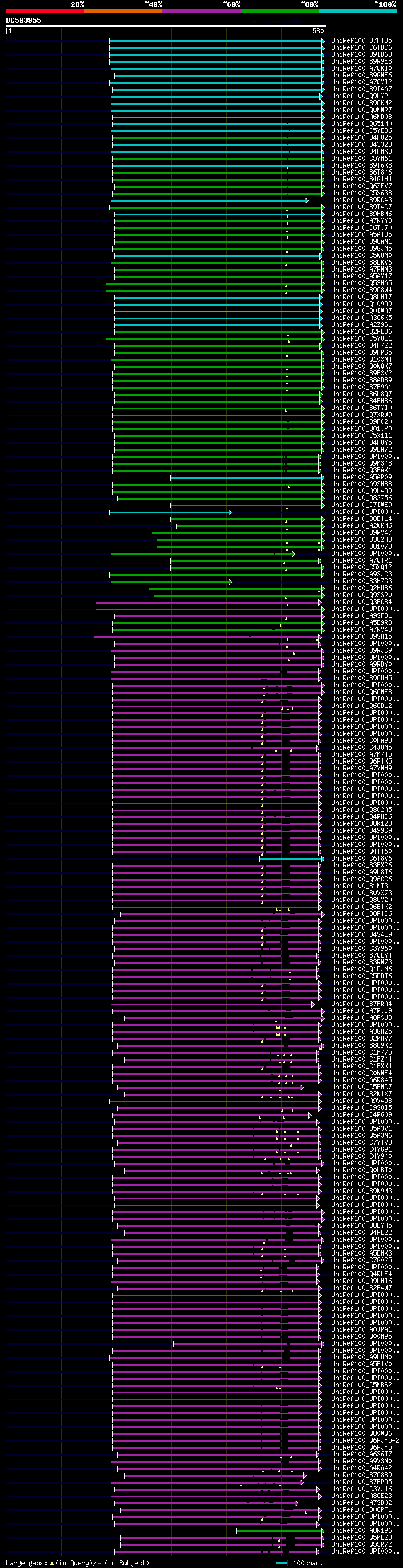Select the UniRef100_B9ID63 label
403x1568 pixels.
click(x=361, y=54)
